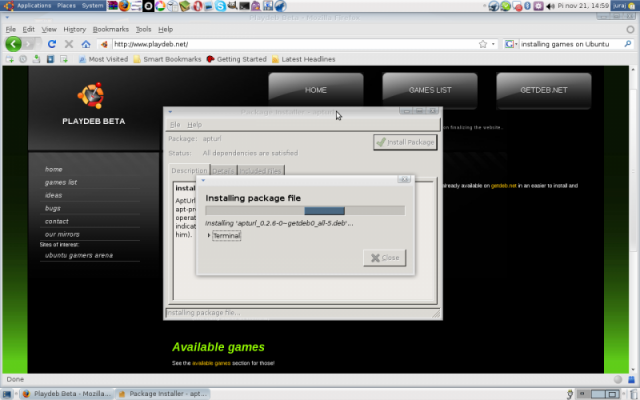
Task: Click the user switcher 'juraj' icon
Action: pyautogui.click(x=625, y=6)
